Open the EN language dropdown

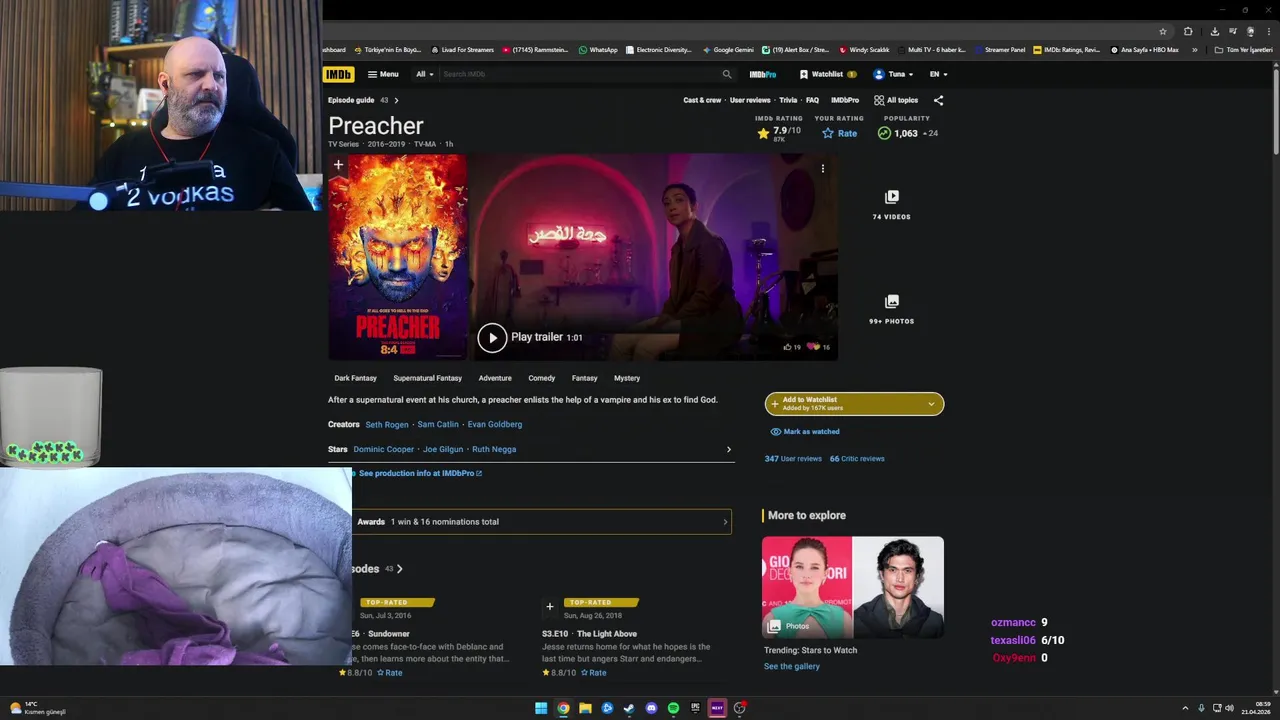tap(938, 74)
